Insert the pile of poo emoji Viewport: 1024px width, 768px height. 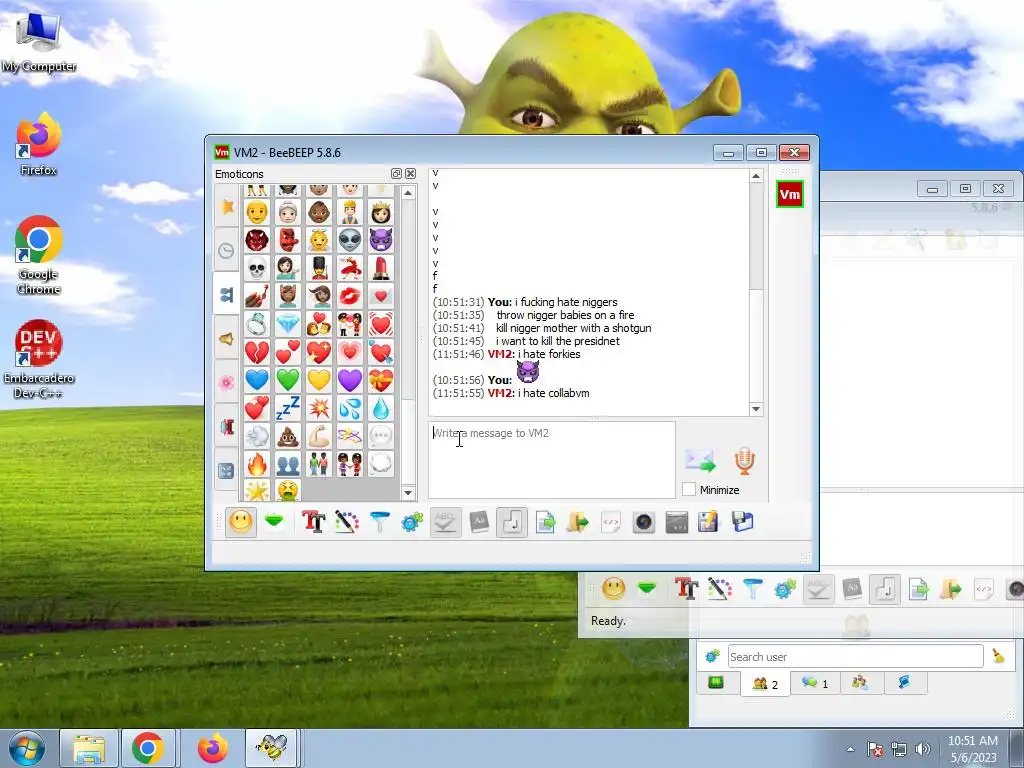tap(287, 436)
